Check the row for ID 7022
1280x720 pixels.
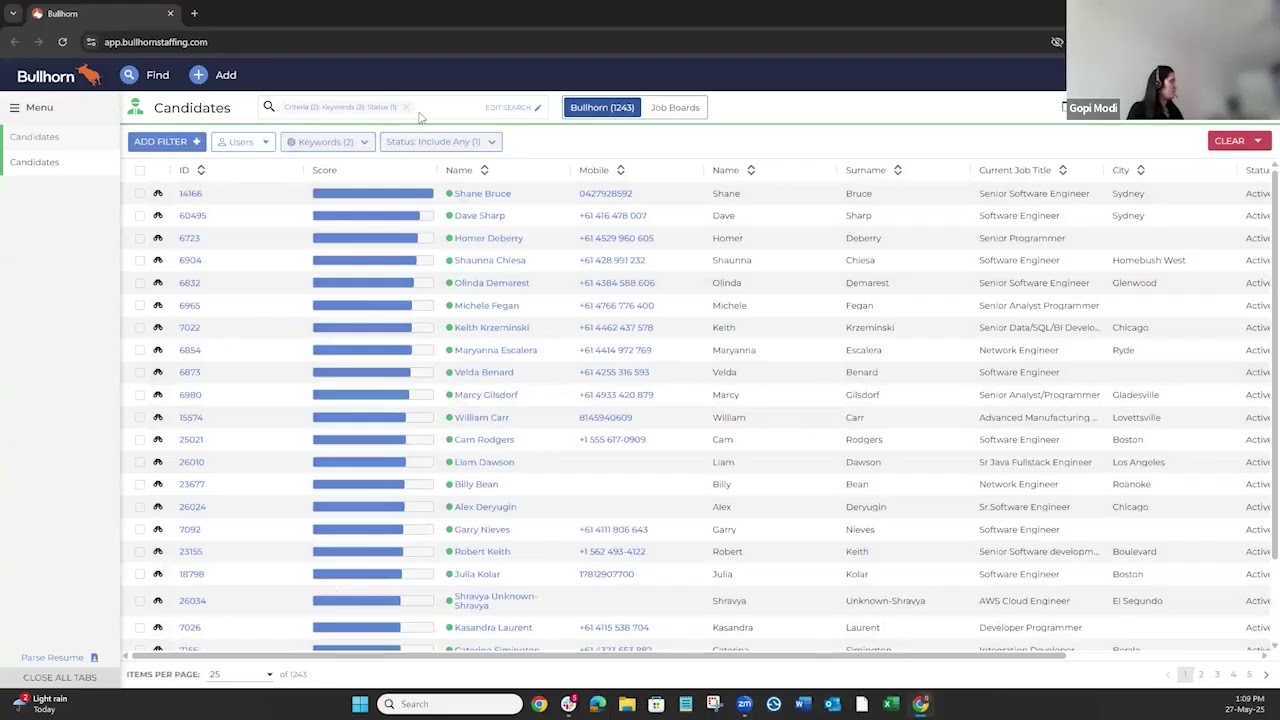pyautogui.click(x=140, y=327)
